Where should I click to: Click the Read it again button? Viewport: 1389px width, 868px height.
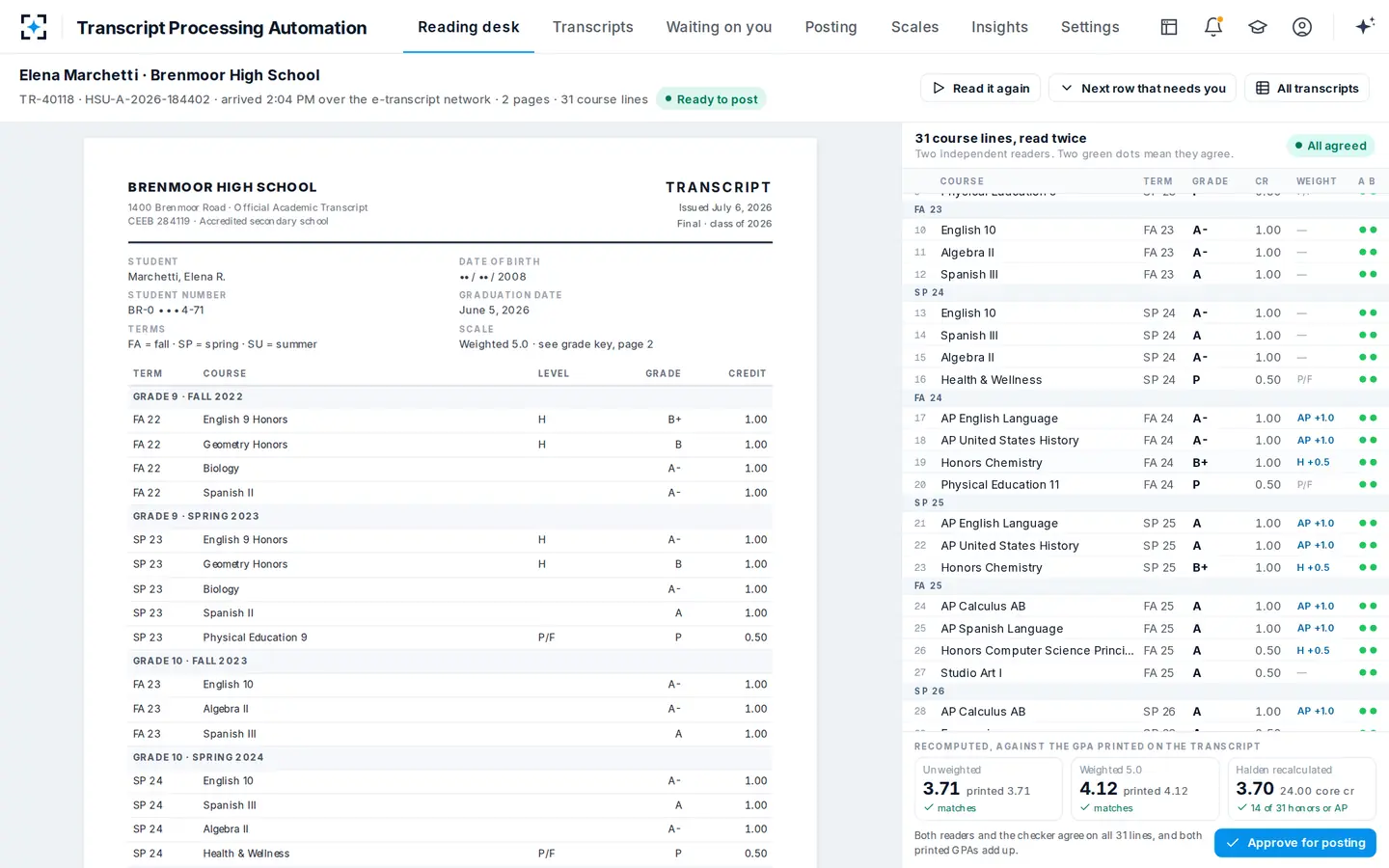[x=980, y=88]
